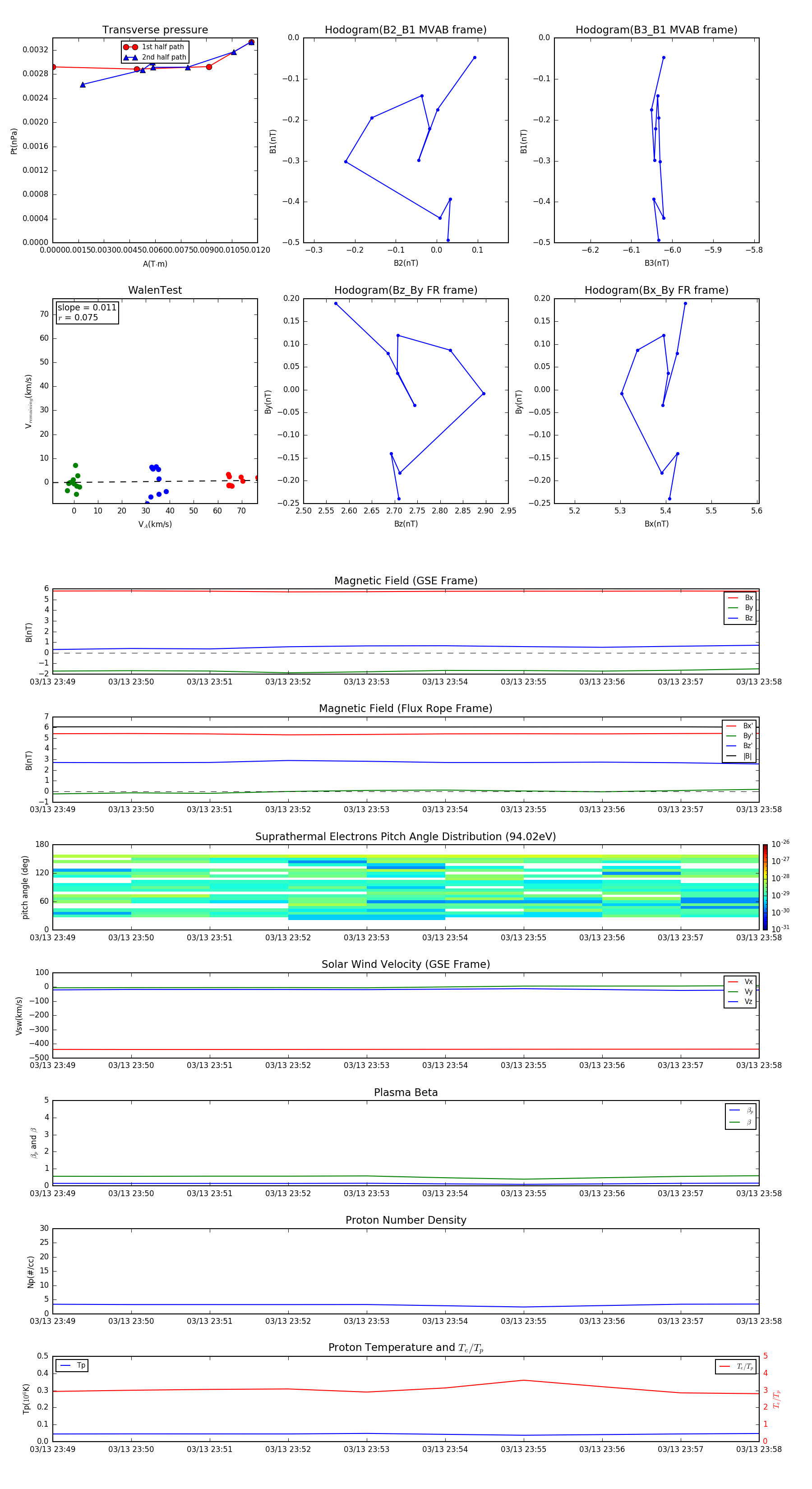Click the '2nd half path' legend entry
812x1489 pixels.
pyautogui.click(x=154, y=57)
